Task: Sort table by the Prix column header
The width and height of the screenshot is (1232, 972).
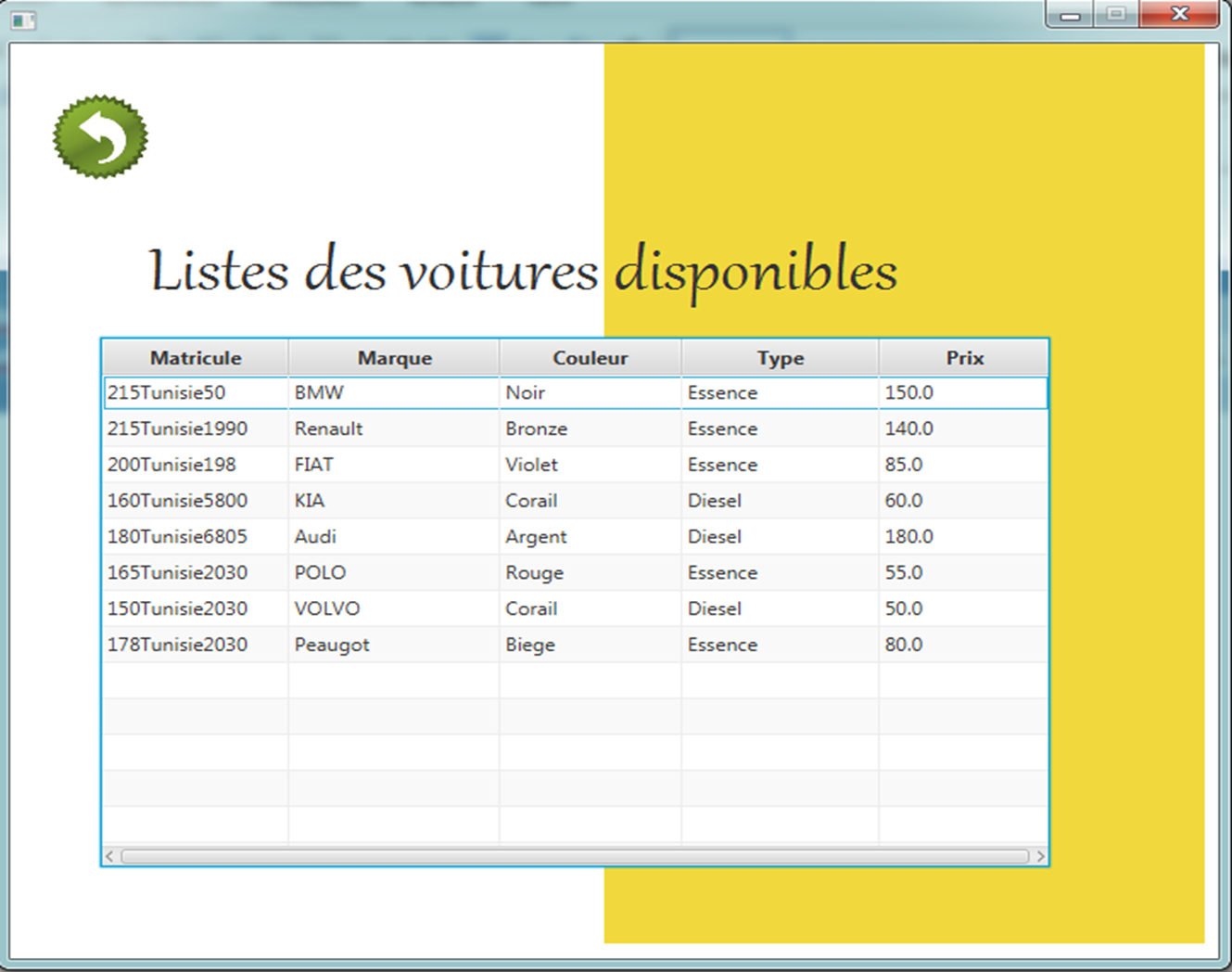Action: [x=963, y=357]
